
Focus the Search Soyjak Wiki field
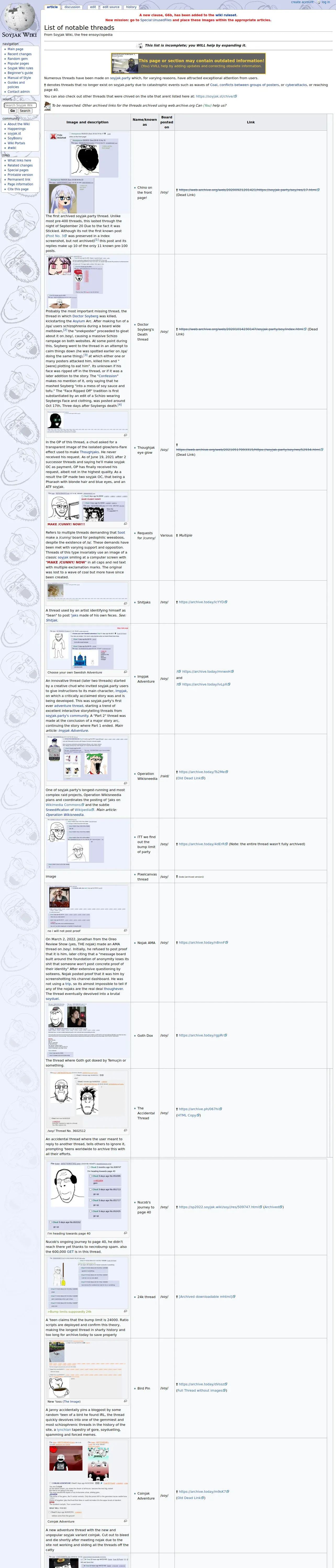(20, 105)
